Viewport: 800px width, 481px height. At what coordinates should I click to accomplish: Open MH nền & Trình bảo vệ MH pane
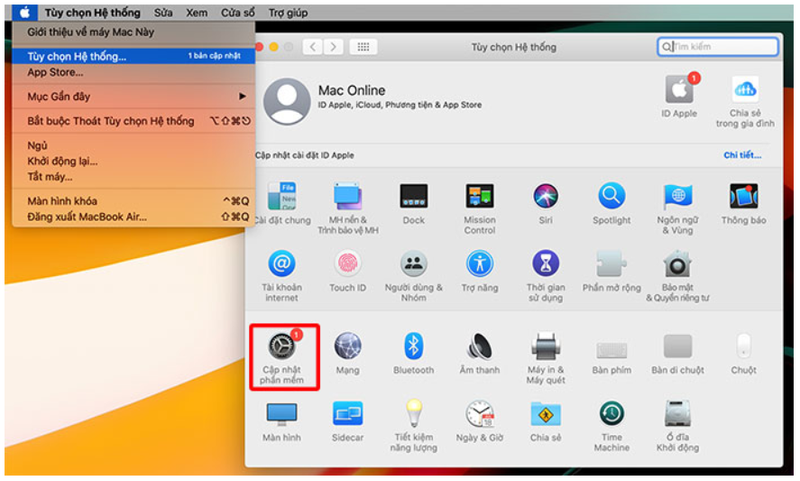(347, 197)
